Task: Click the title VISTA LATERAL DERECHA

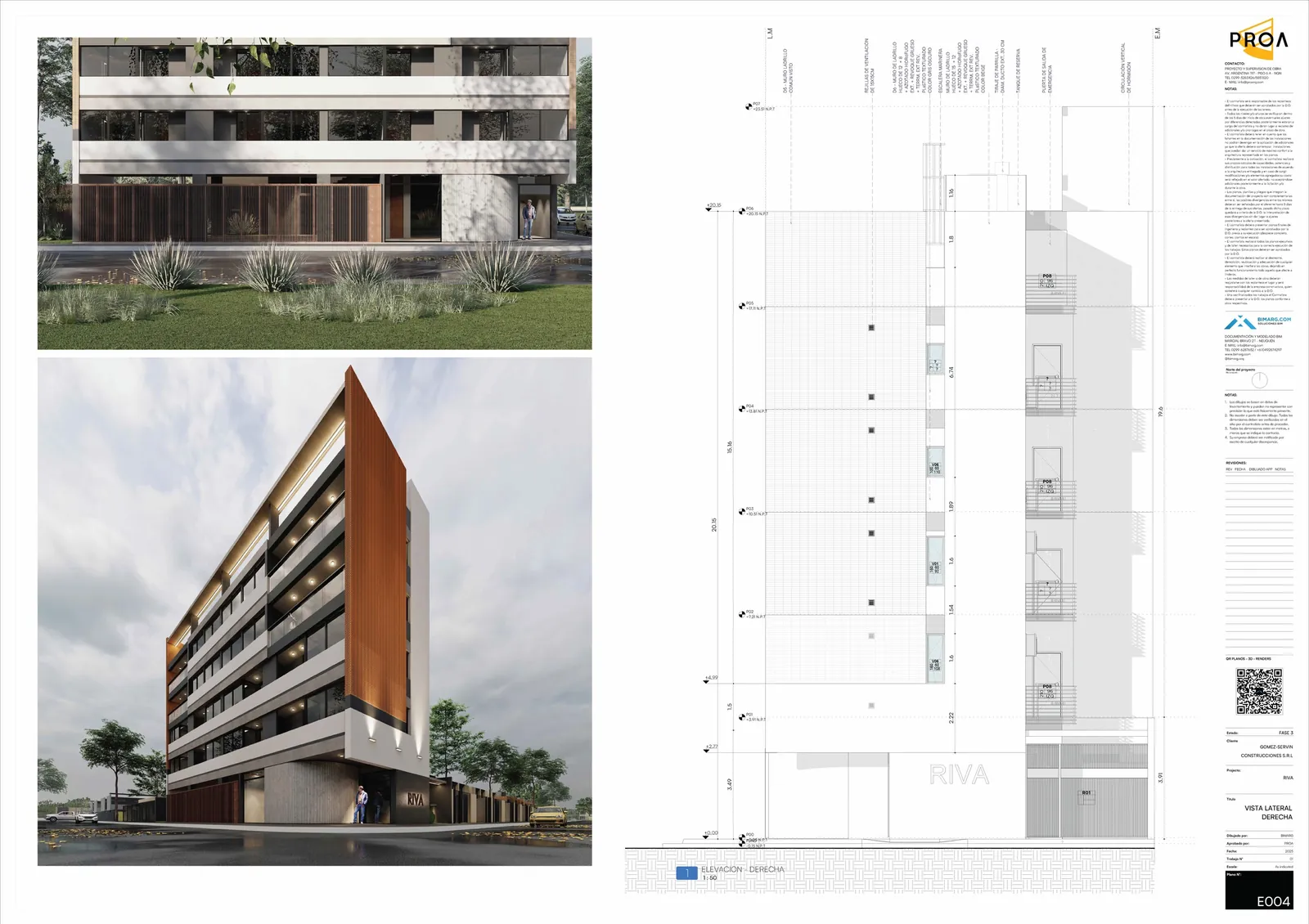Action: (x=1268, y=813)
